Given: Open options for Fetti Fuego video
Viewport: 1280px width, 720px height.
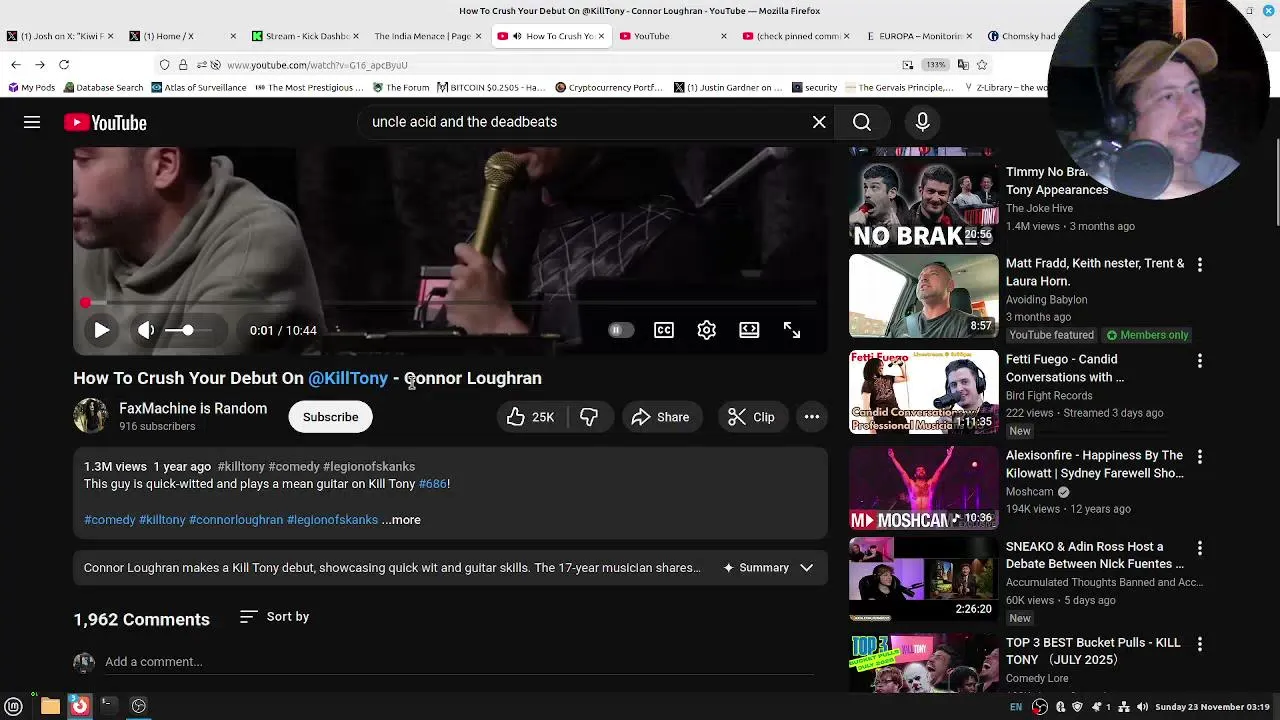Looking at the screenshot, I should pos(1200,360).
